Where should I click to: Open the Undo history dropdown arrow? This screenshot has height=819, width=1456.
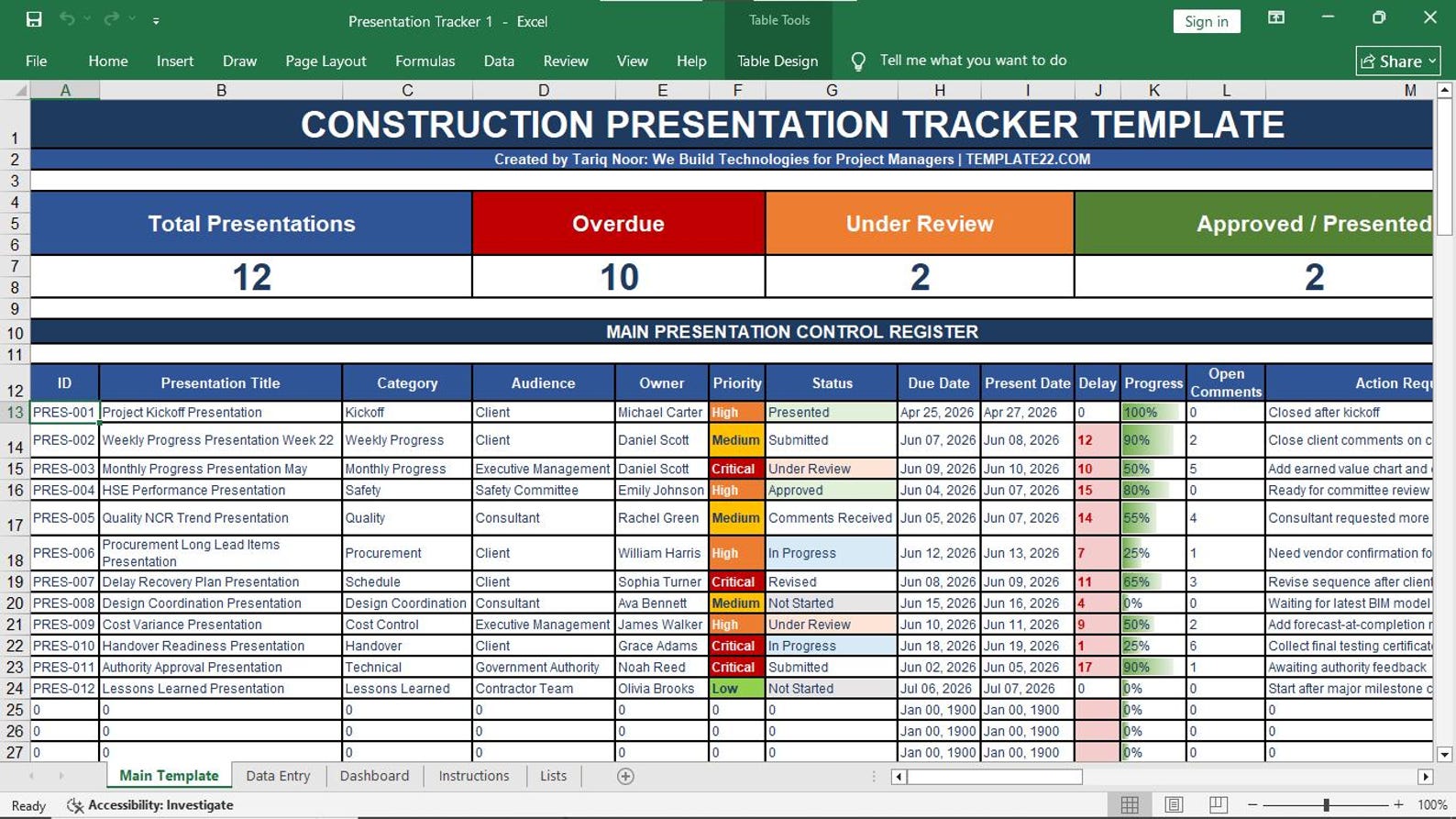pyautogui.click(x=87, y=19)
